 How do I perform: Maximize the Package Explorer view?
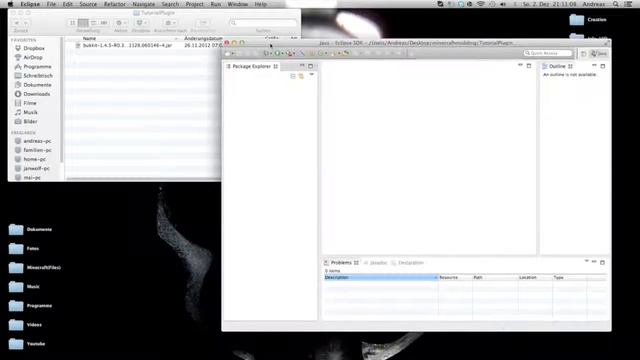(x=311, y=66)
